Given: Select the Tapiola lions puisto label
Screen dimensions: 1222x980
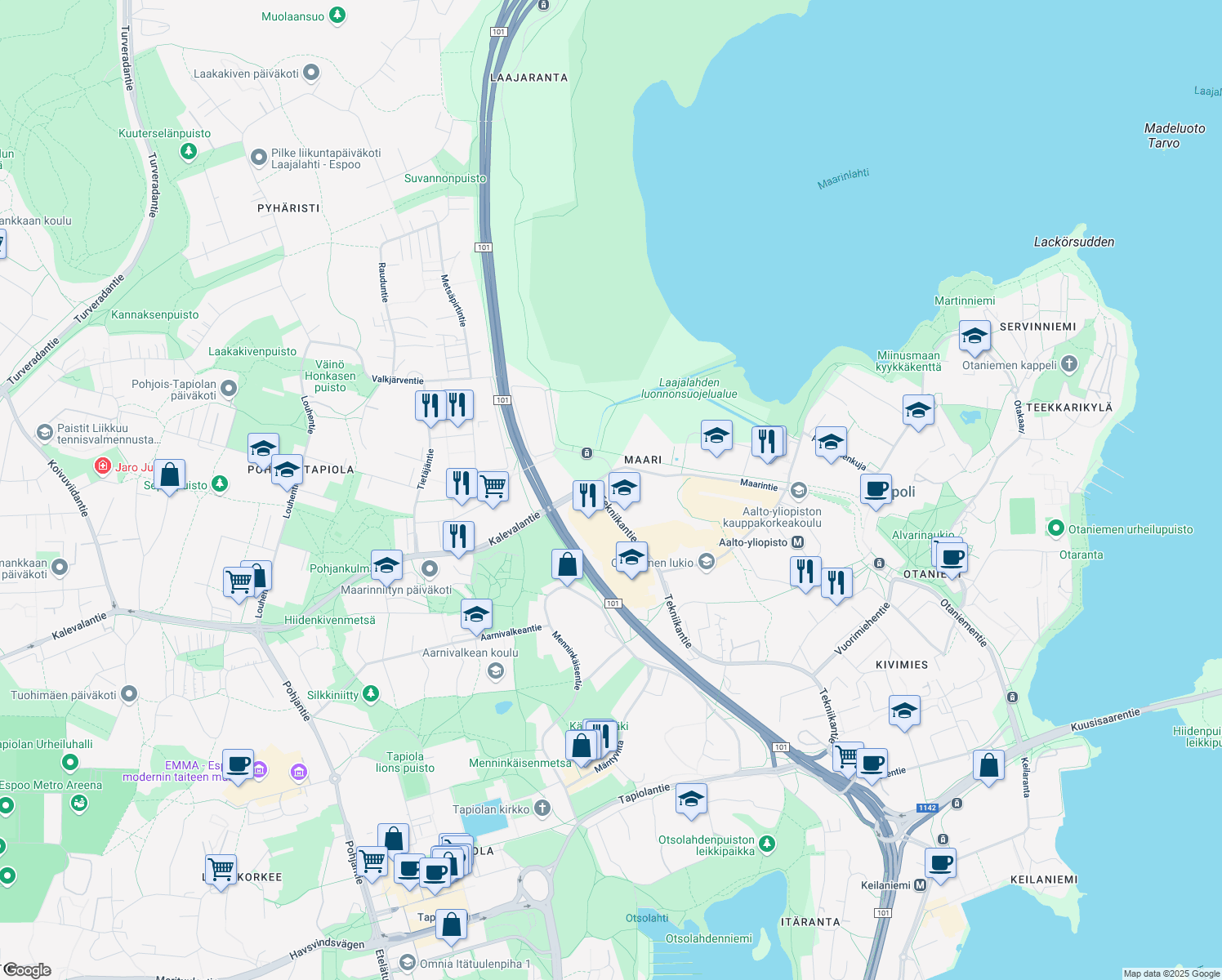Looking at the screenshot, I should coord(405,762).
